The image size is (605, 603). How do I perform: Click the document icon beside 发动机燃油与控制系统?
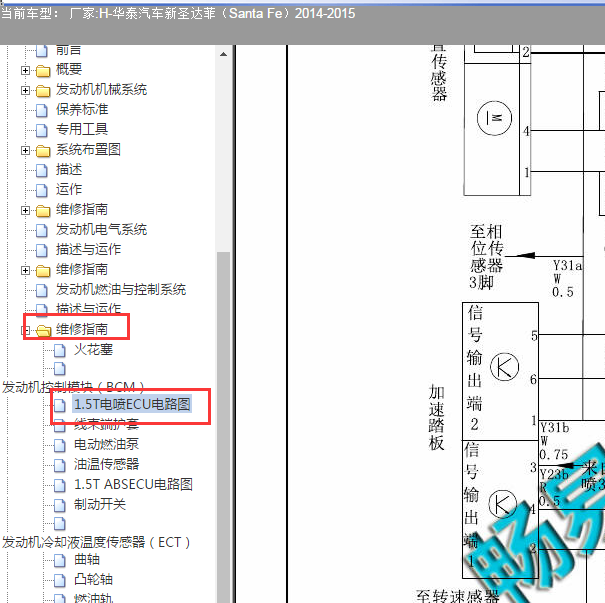[x=42, y=290]
